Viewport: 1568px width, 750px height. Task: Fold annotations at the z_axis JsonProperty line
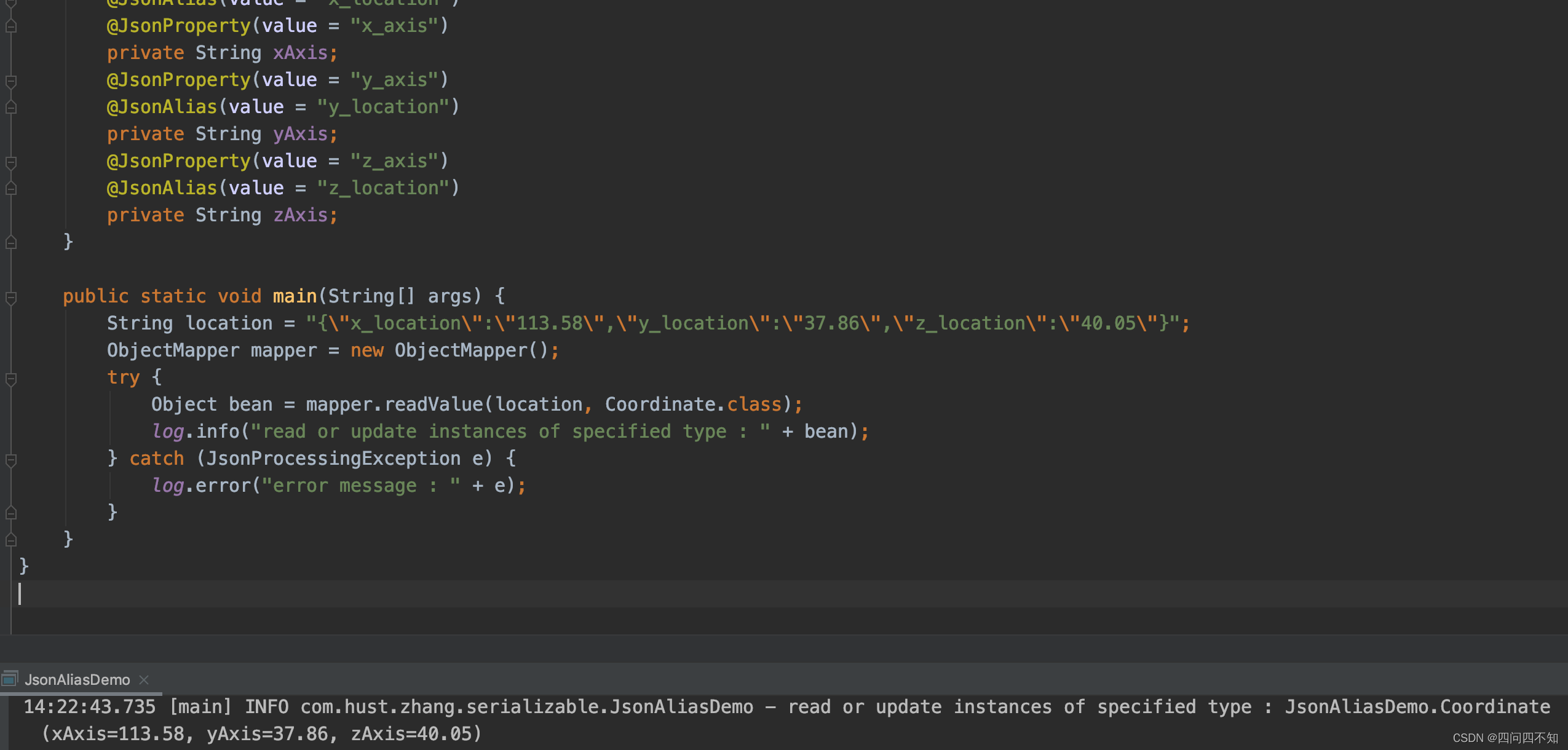point(10,162)
